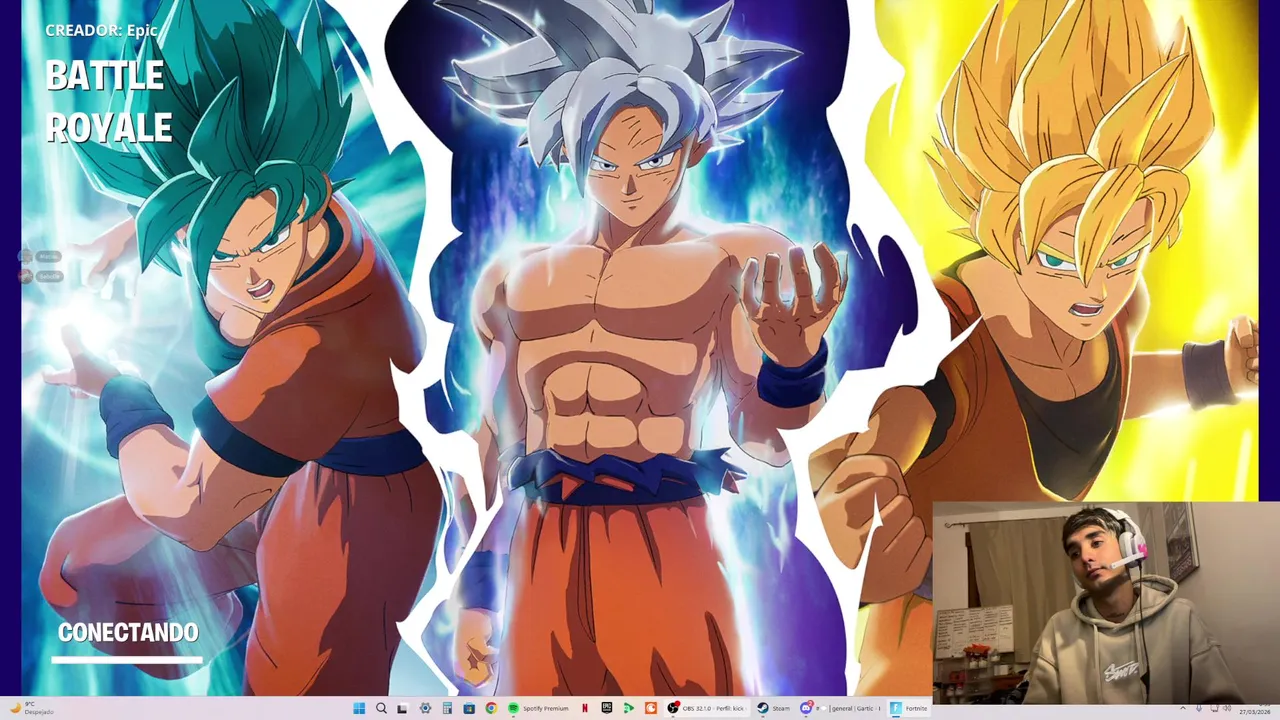Open Google Chrome from taskbar
The image size is (1280, 720).
click(491, 708)
